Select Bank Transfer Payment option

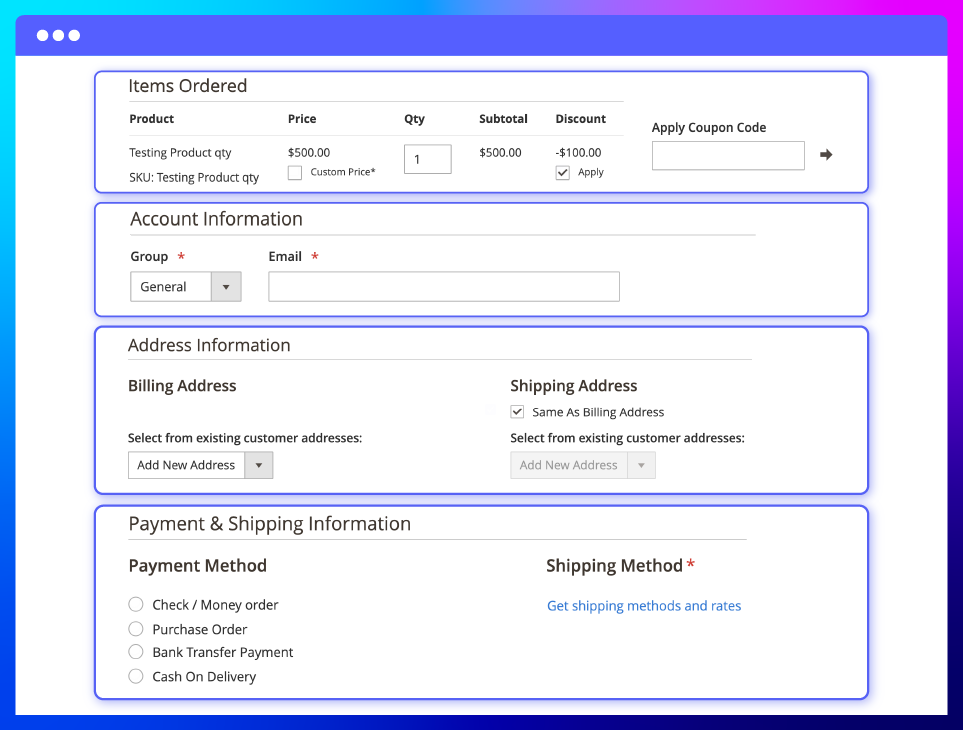(137, 652)
